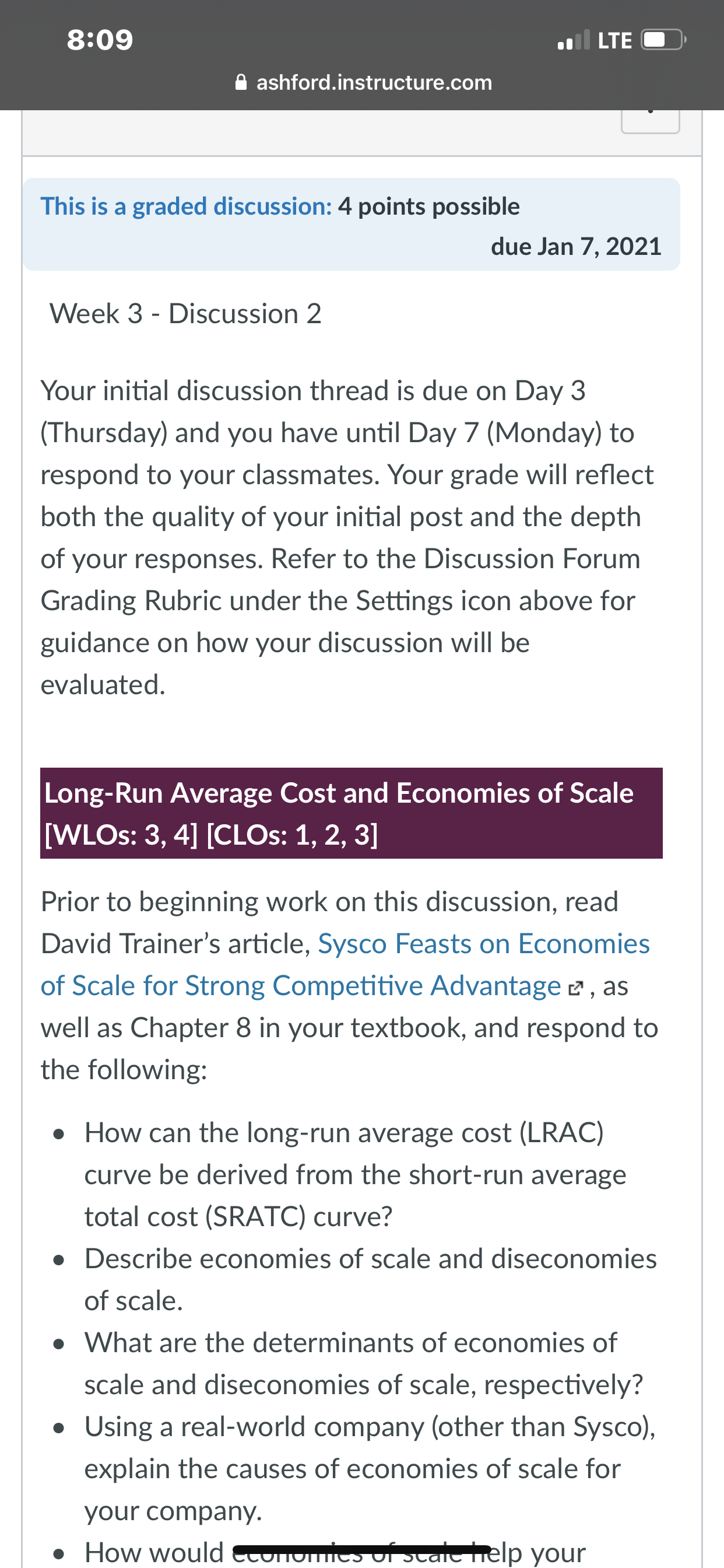Click the Long-Run Average Cost heading banner
724x1568 pixels.
(351, 813)
